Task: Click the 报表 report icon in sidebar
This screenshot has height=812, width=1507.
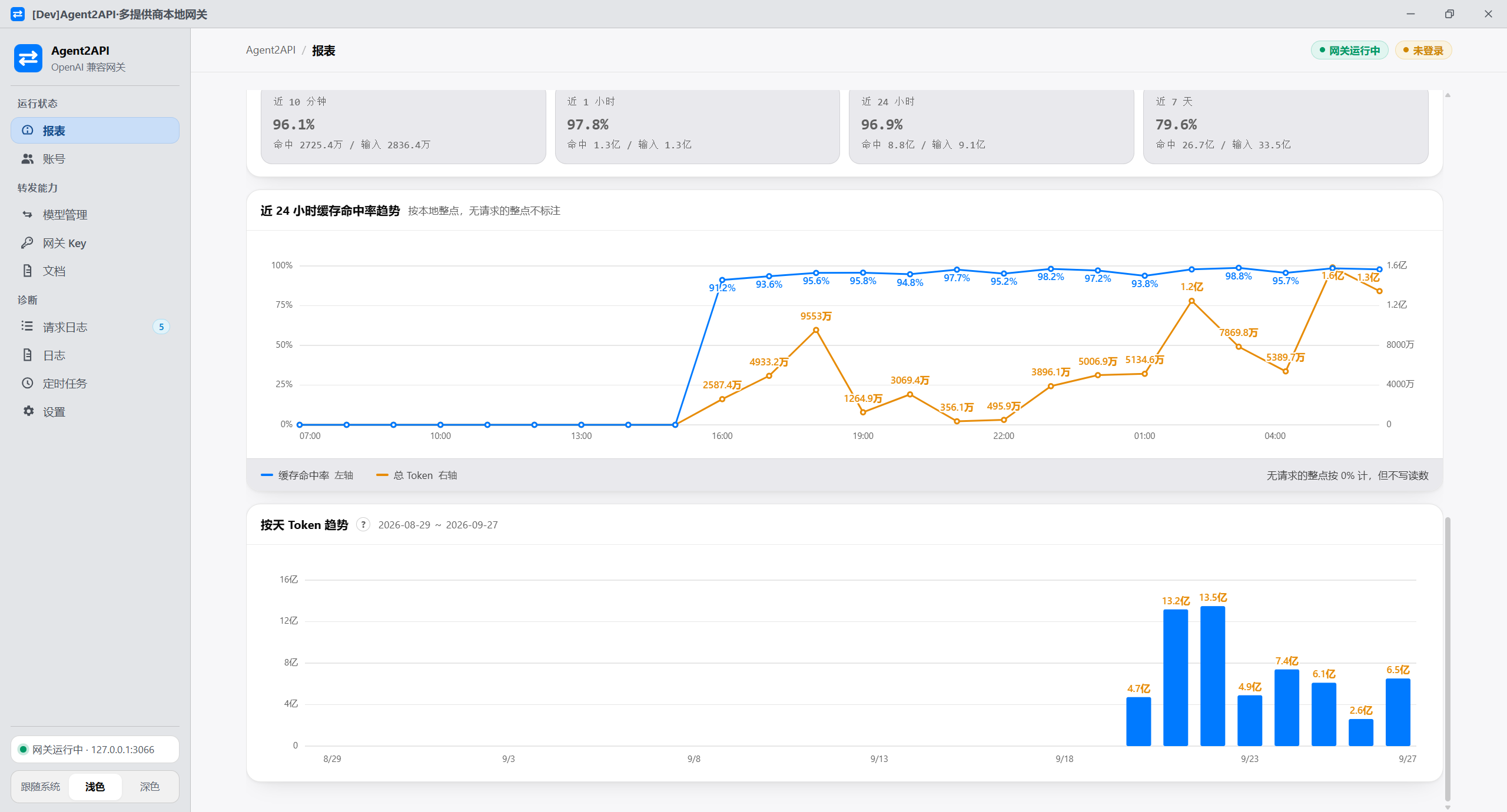Action: coord(28,130)
